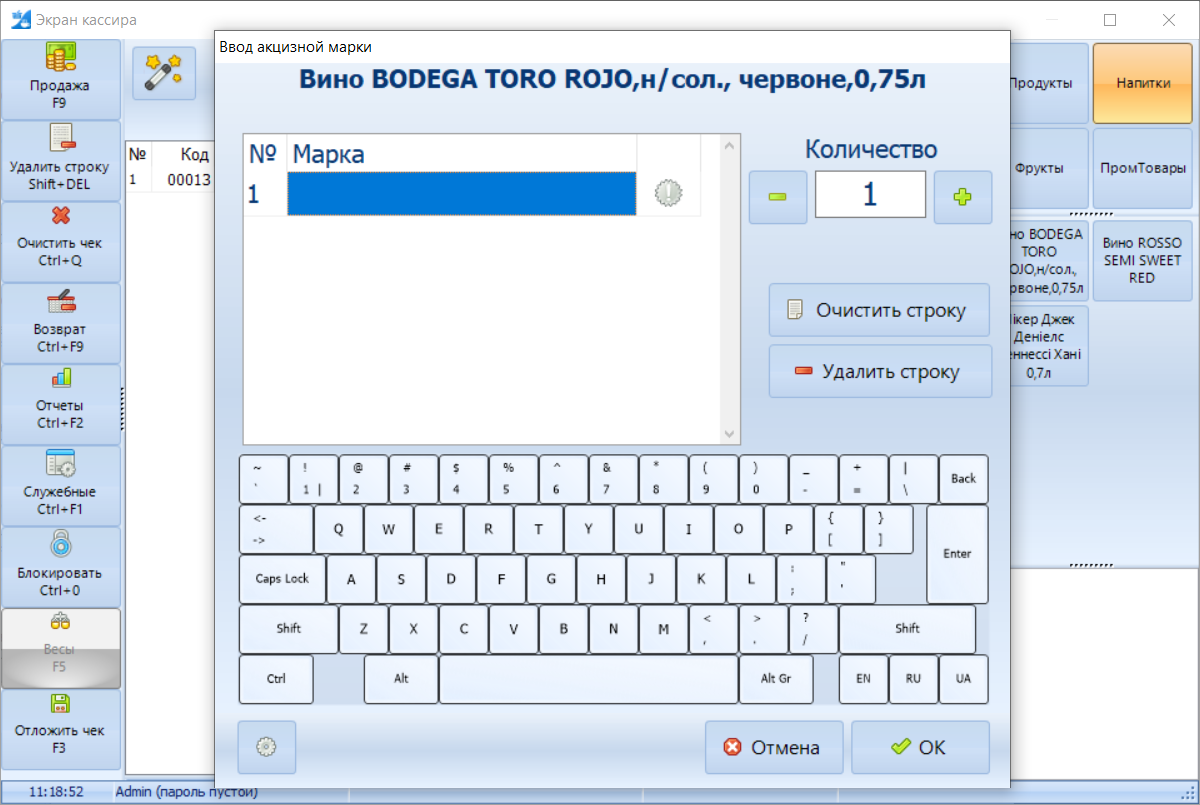Viewport: 1200px width, 805px height.
Task: Open the Фрукты category tab
Action: [x=1048, y=168]
